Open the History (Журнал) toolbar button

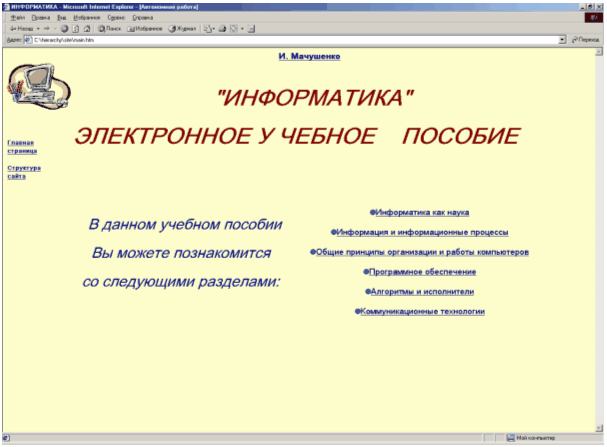(181, 28)
